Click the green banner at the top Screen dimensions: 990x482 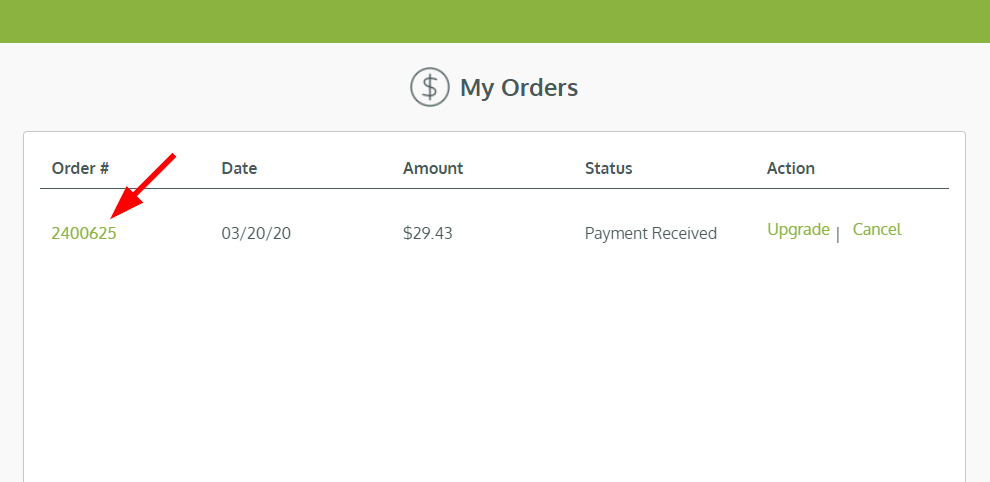(495, 20)
